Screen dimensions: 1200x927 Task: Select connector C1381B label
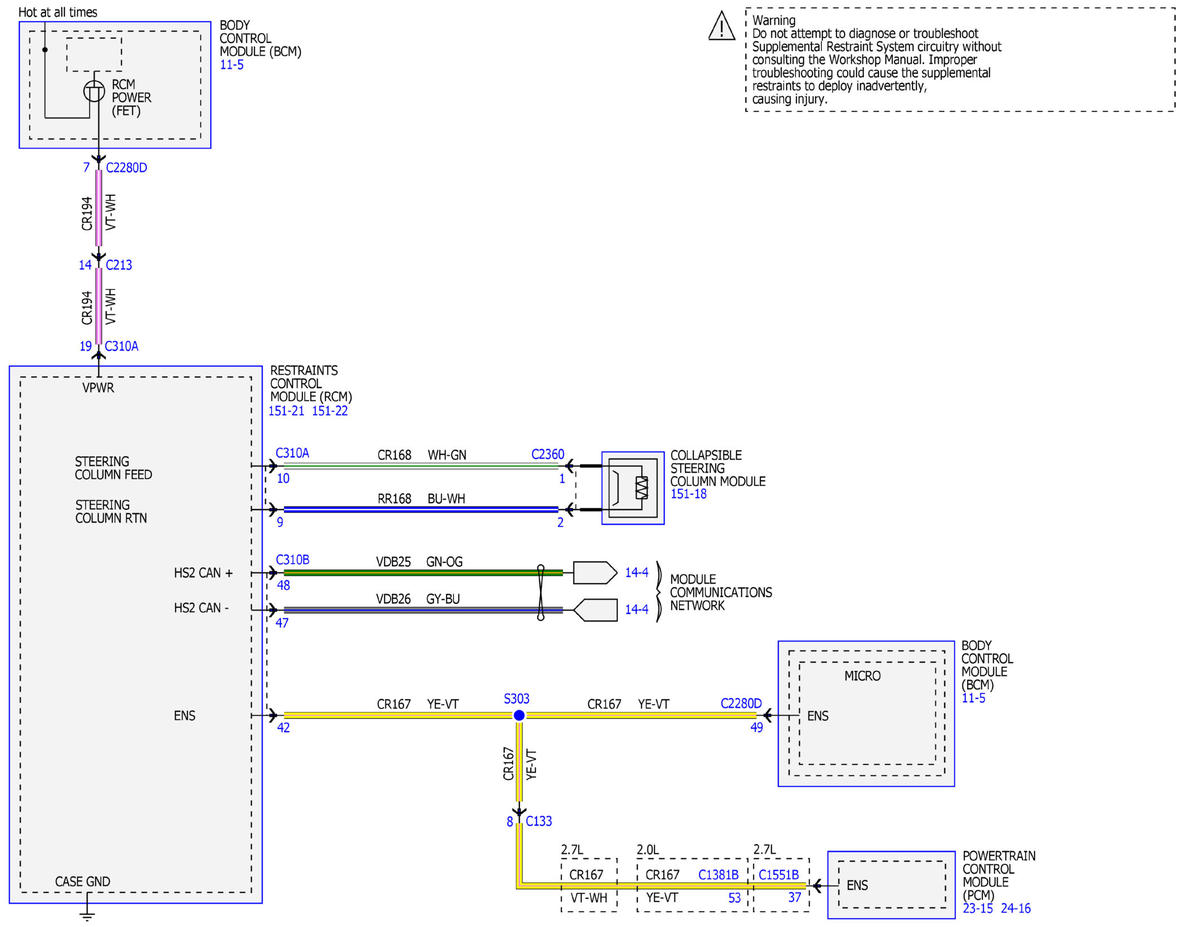719,874
